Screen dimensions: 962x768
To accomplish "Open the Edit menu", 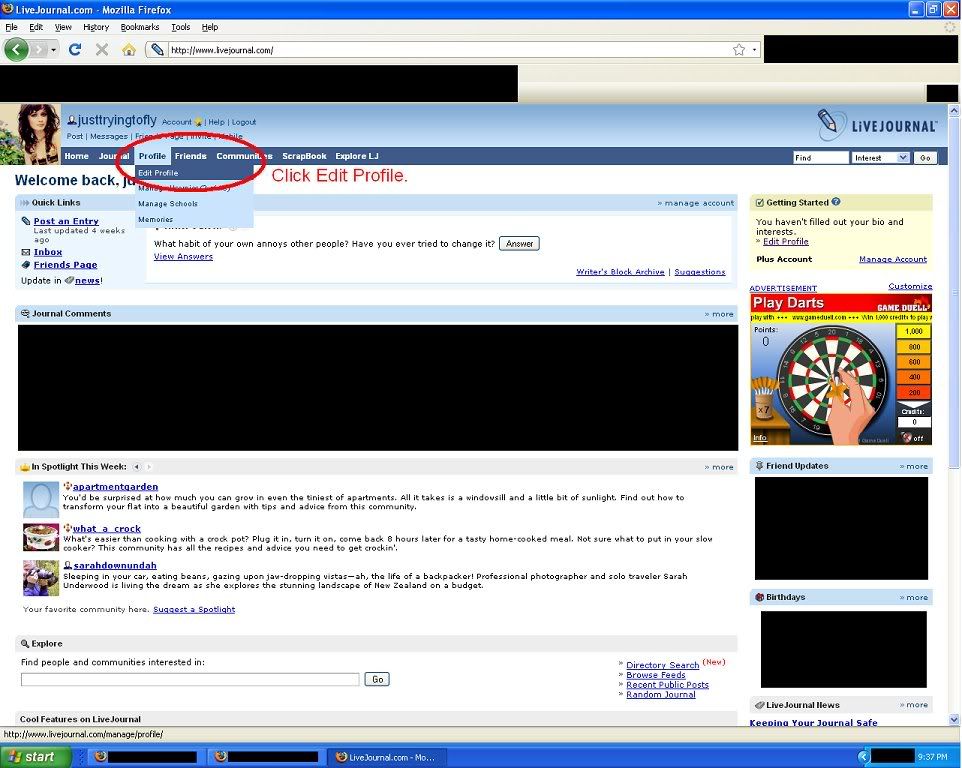I will coord(36,27).
